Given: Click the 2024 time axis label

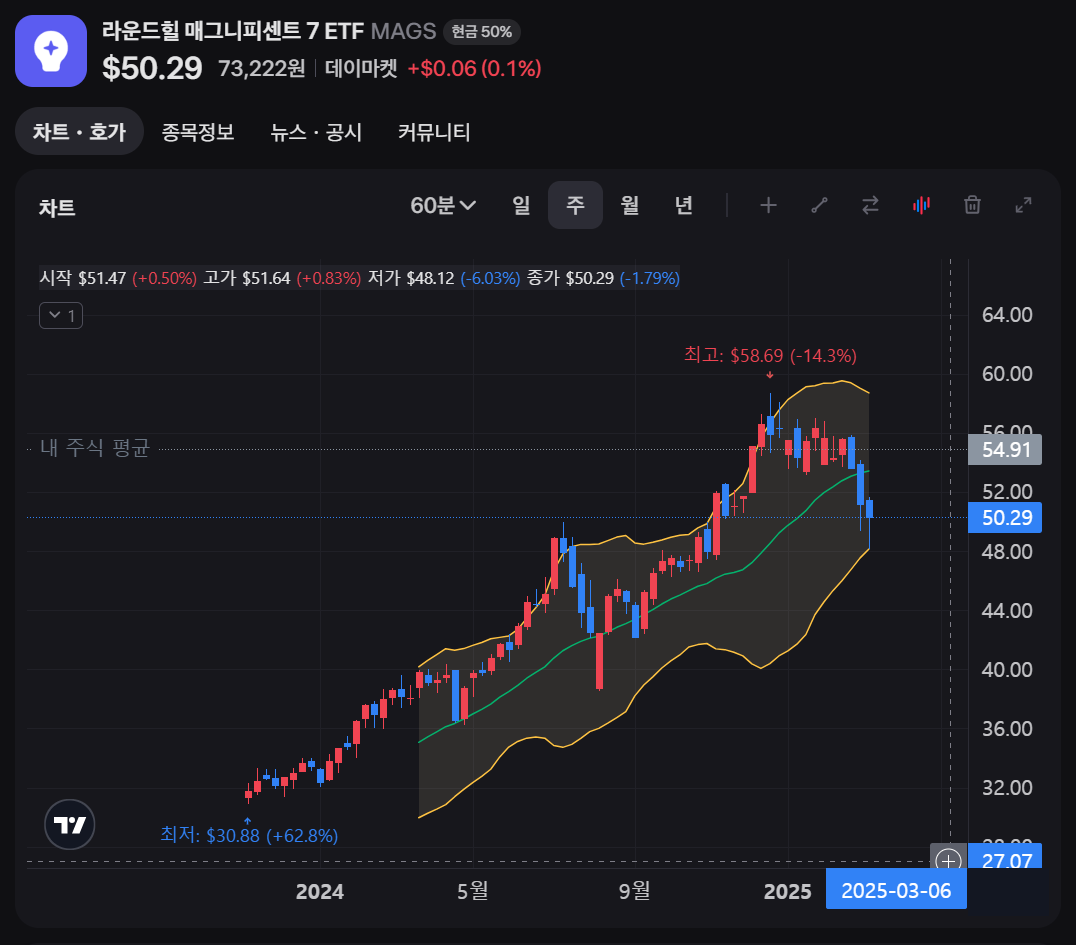Looking at the screenshot, I should (320, 891).
